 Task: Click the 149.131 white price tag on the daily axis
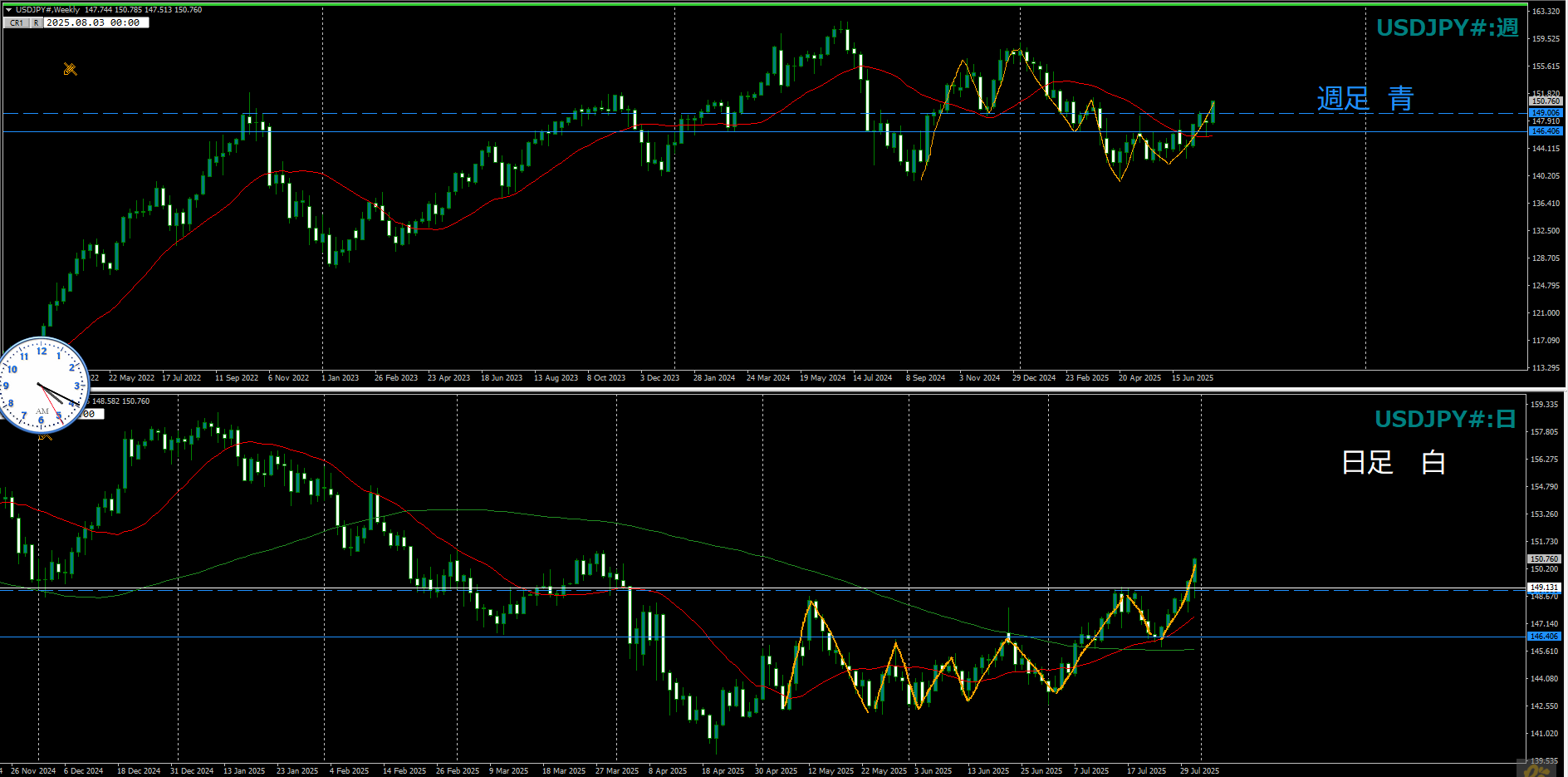click(x=1544, y=588)
